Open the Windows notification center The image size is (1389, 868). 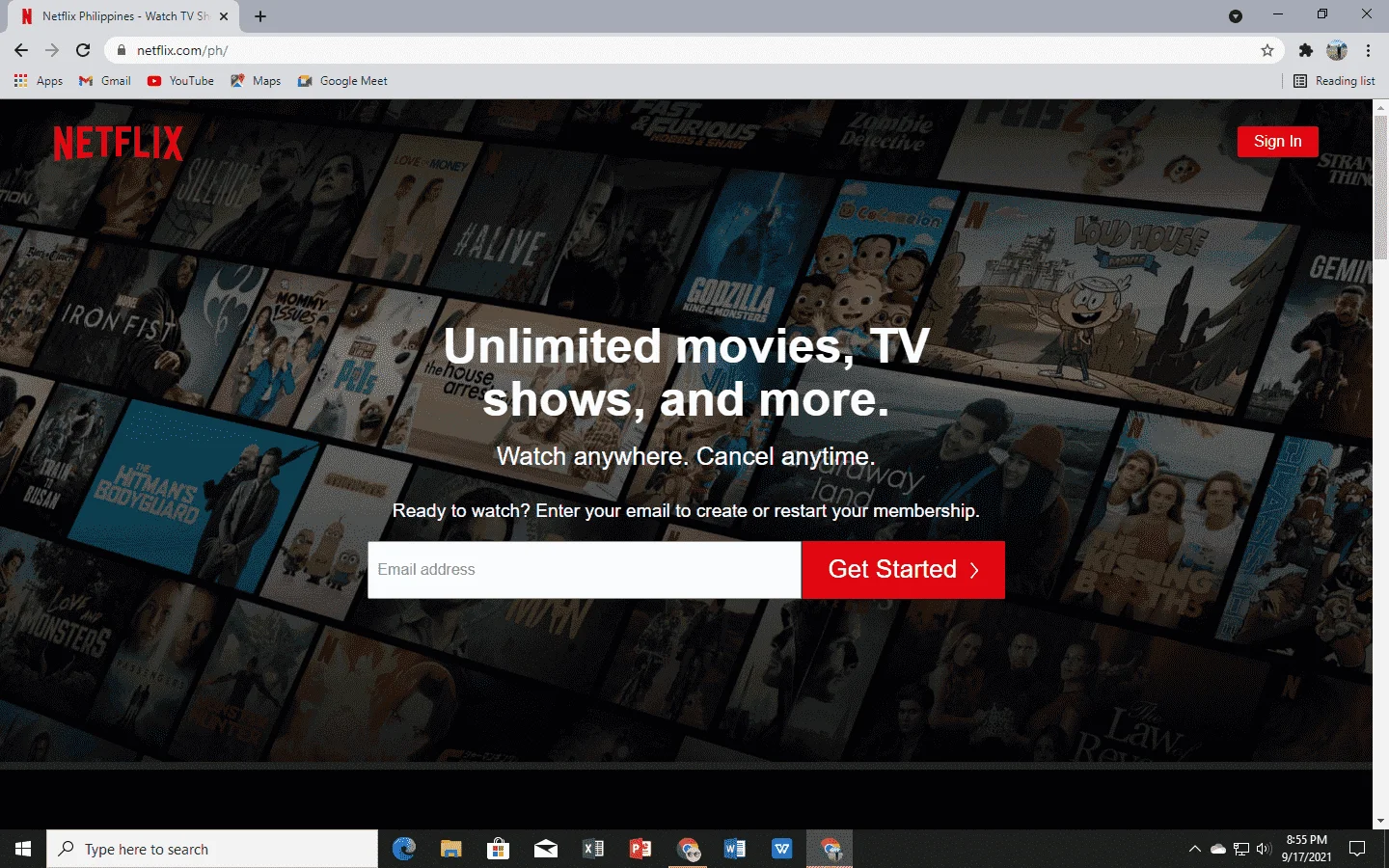1357,849
